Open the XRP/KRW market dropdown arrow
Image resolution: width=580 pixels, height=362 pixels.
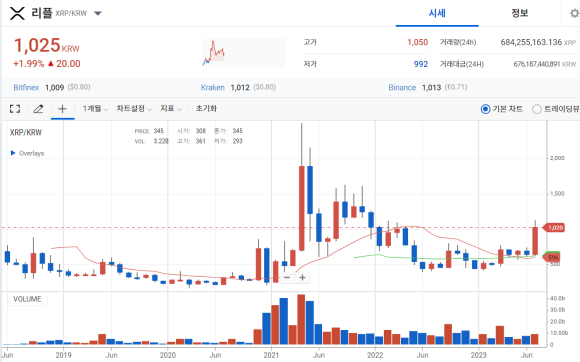point(98,14)
